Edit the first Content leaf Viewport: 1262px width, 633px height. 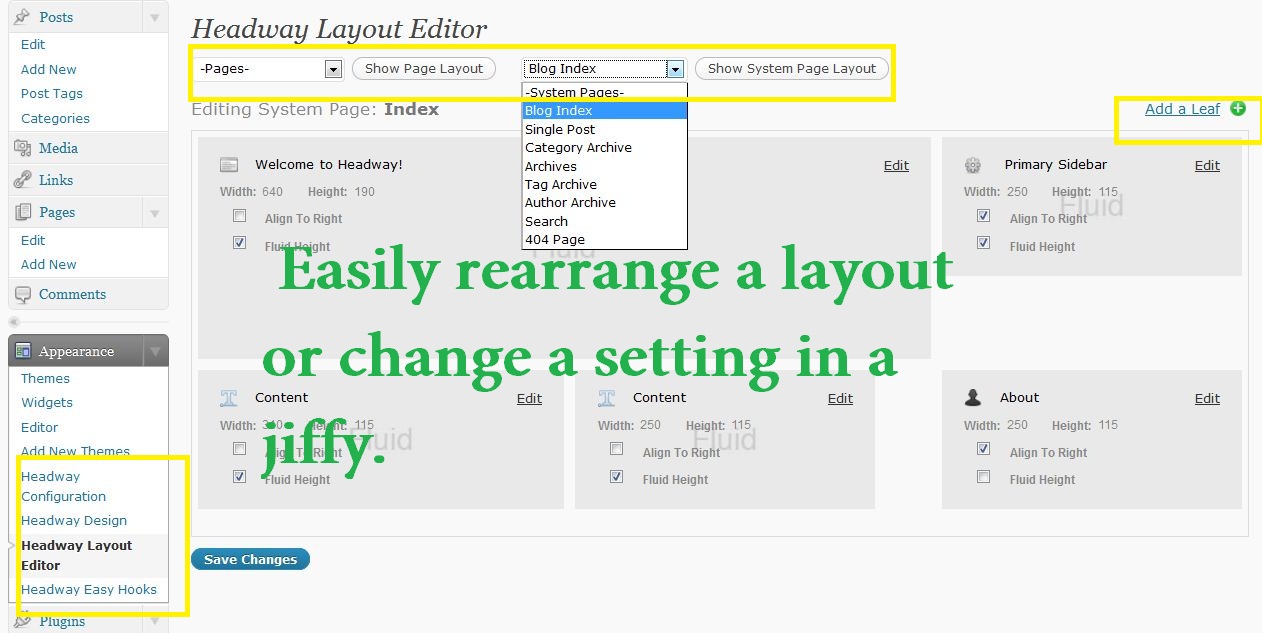(x=529, y=398)
